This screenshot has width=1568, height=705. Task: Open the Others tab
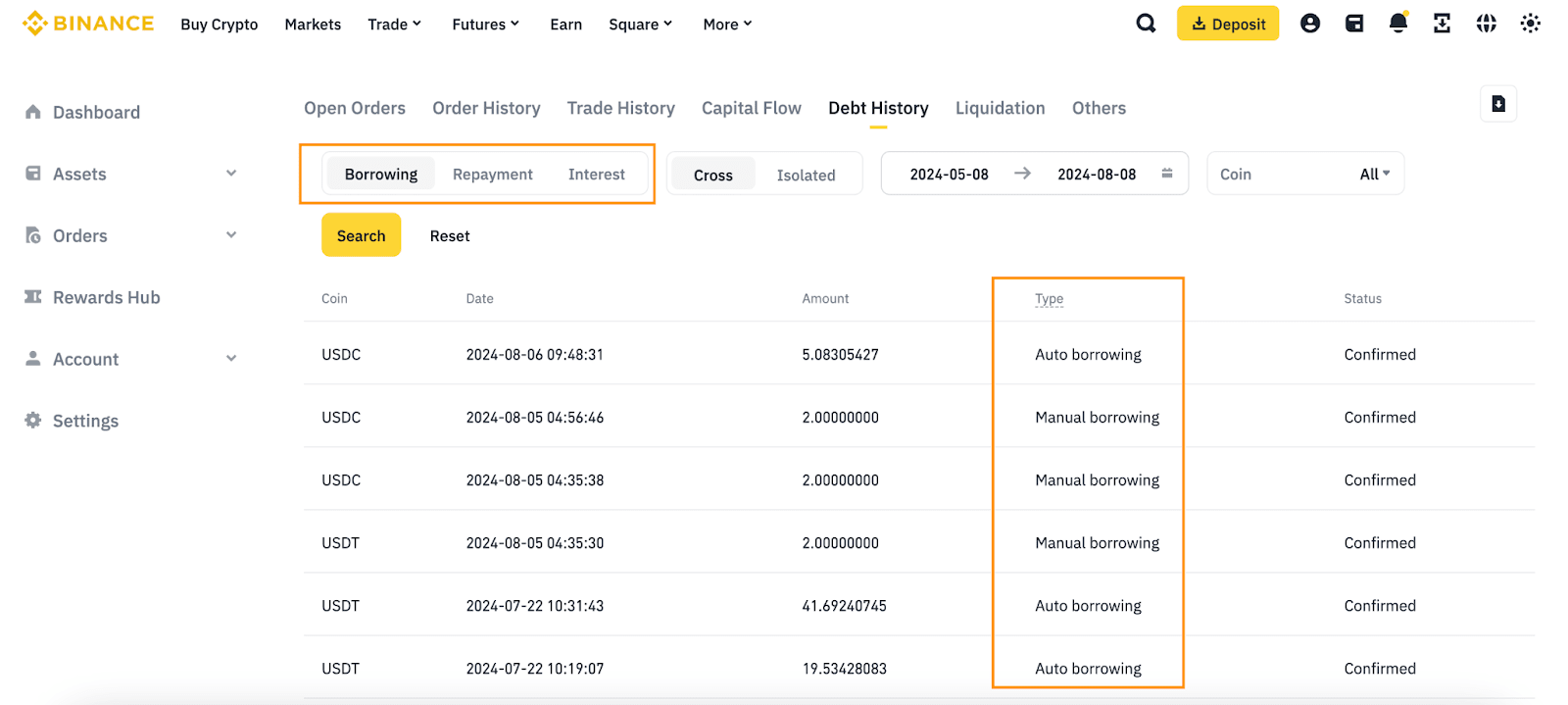click(1099, 108)
